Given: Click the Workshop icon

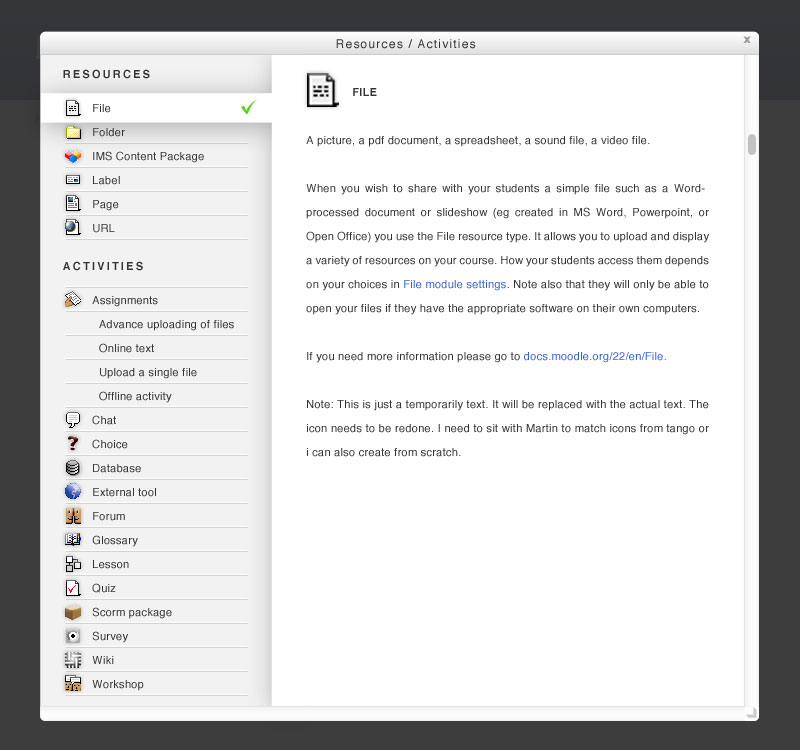Looking at the screenshot, I should click(73, 684).
